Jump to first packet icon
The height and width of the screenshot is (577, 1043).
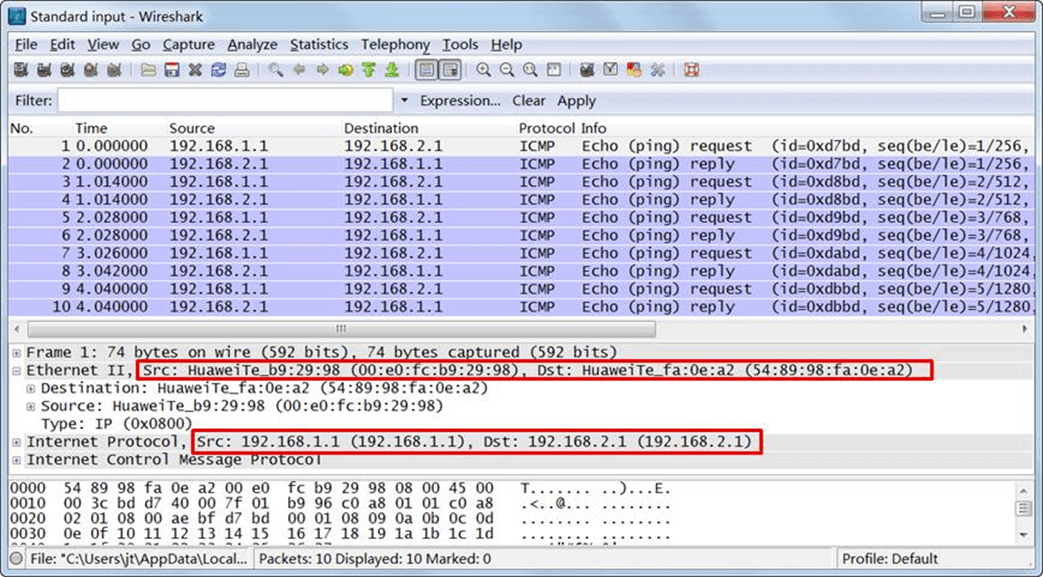tap(369, 70)
